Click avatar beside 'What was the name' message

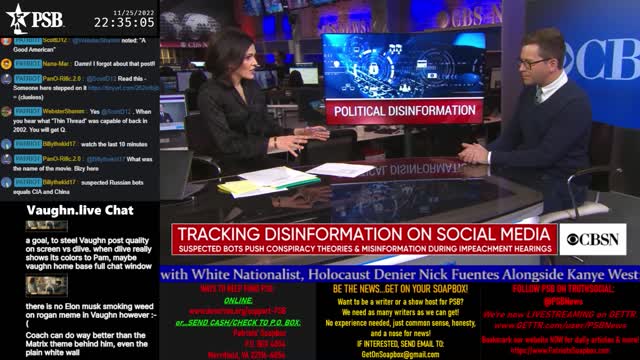(x=6, y=159)
